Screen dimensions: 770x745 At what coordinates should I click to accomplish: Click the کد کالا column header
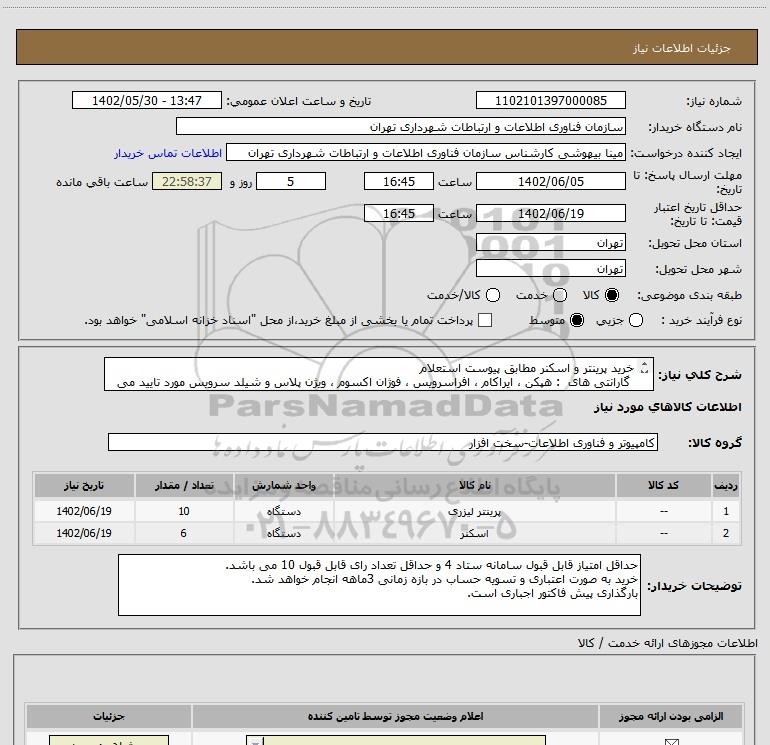click(663, 485)
